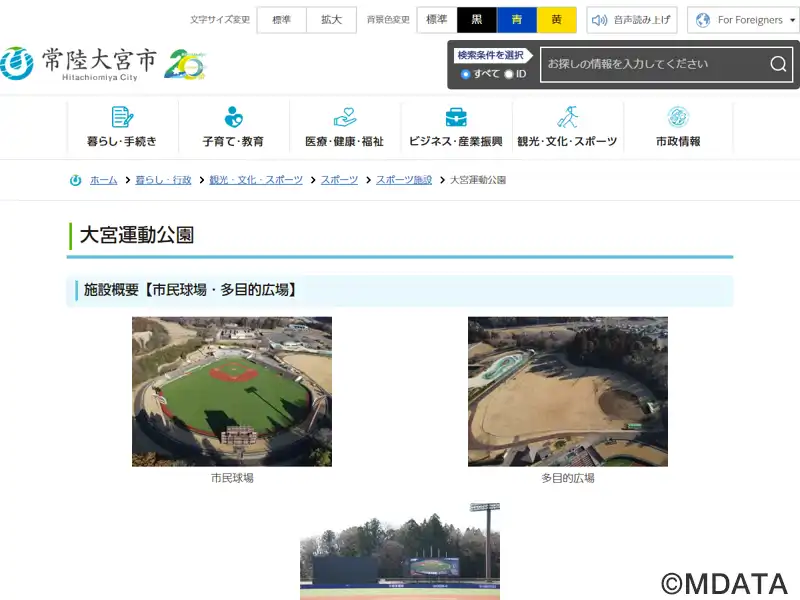Open 観光・文化・スポーツ menu
Image resolution: width=800 pixels, height=600 pixels.
[x=567, y=127]
